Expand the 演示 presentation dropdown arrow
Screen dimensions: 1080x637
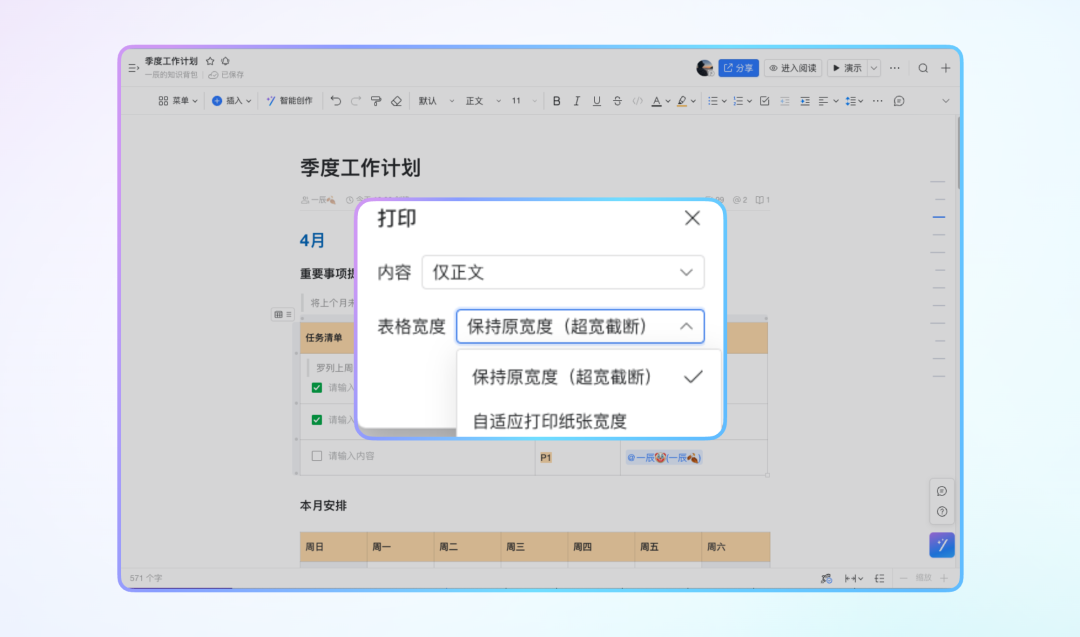tap(874, 68)
